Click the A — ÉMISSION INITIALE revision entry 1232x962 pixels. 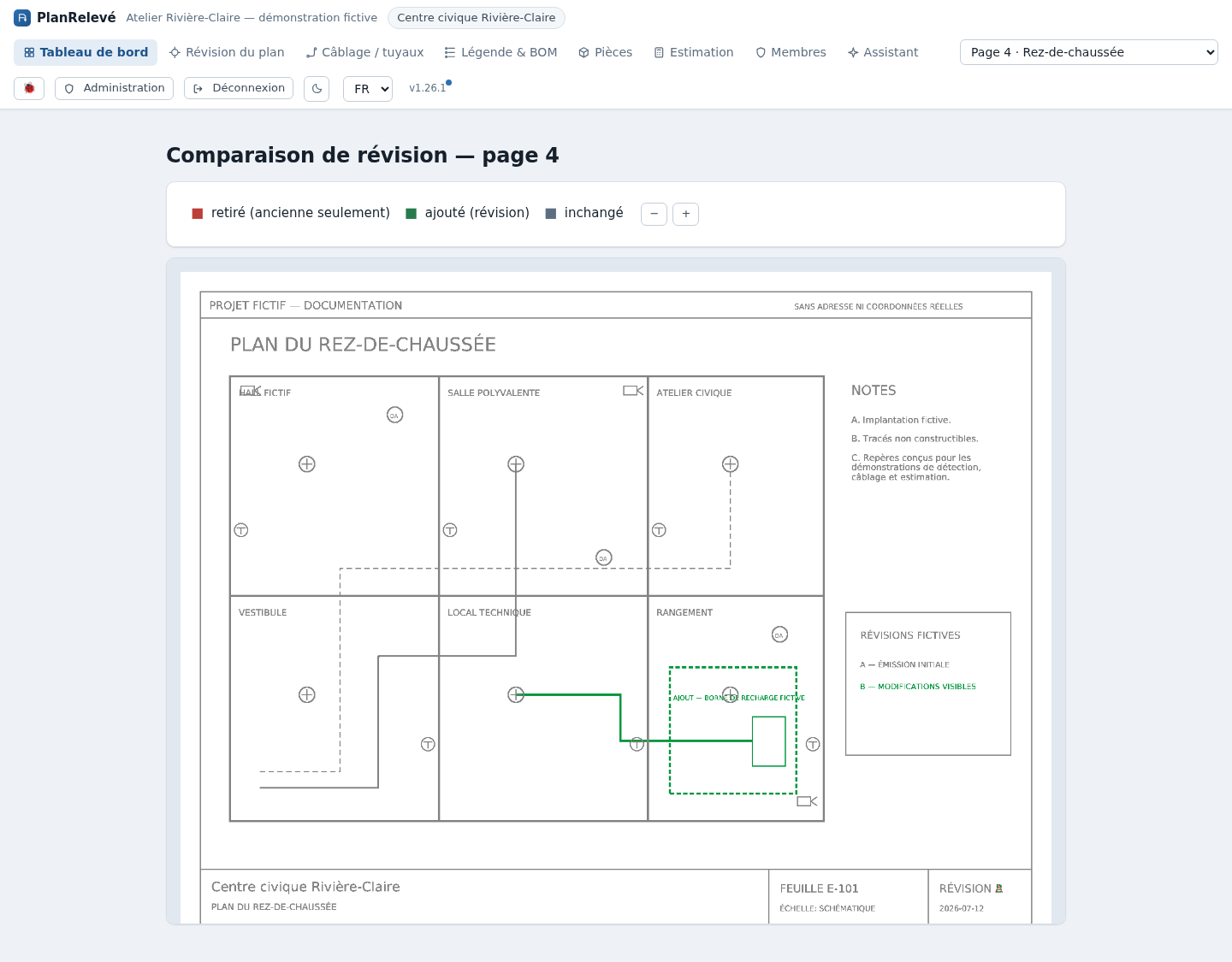pyautogui.click(x=904, y=664)
